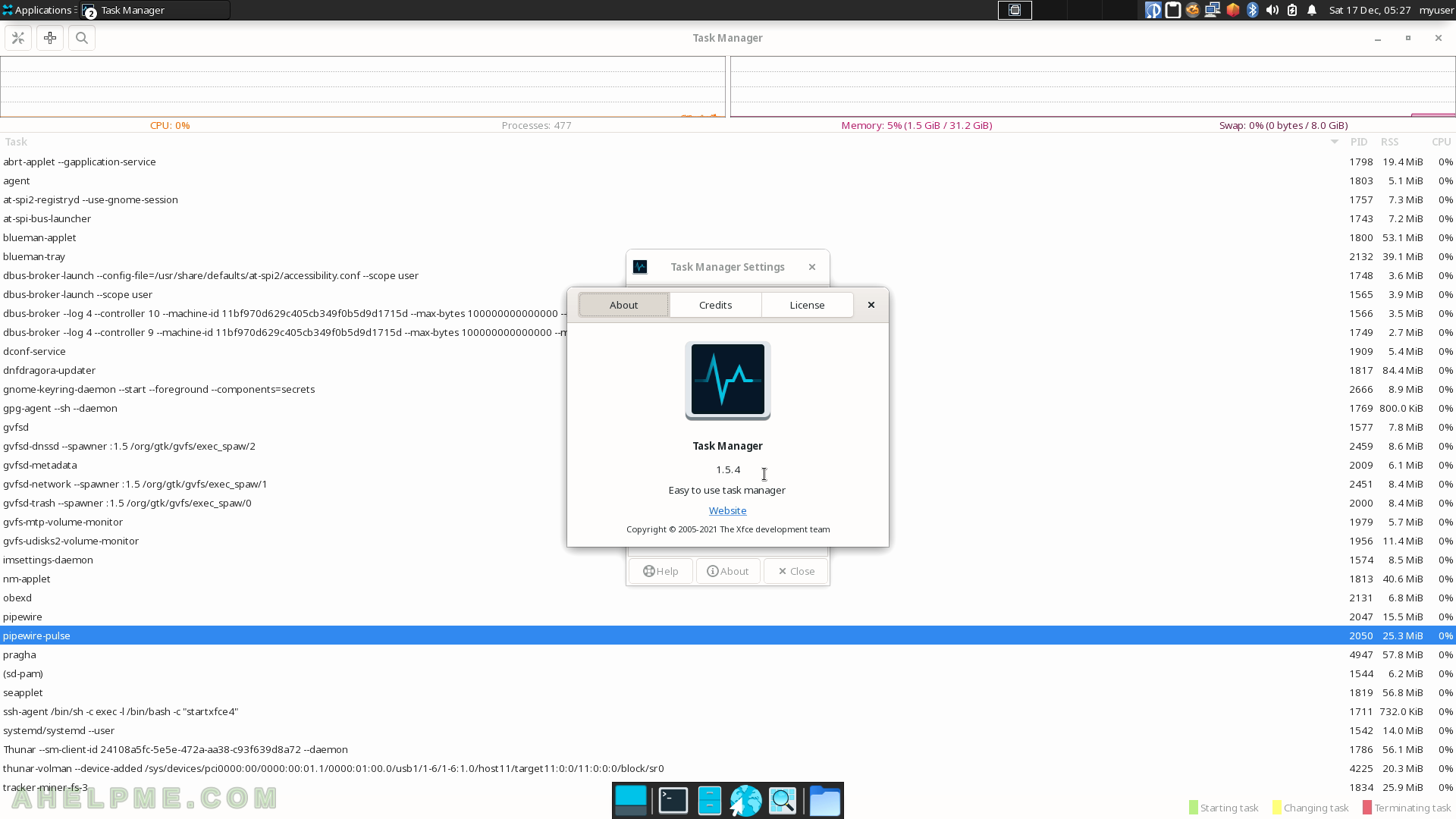
Task: Click the battery power manager tray icon
Action: (x=1292, y=10)
